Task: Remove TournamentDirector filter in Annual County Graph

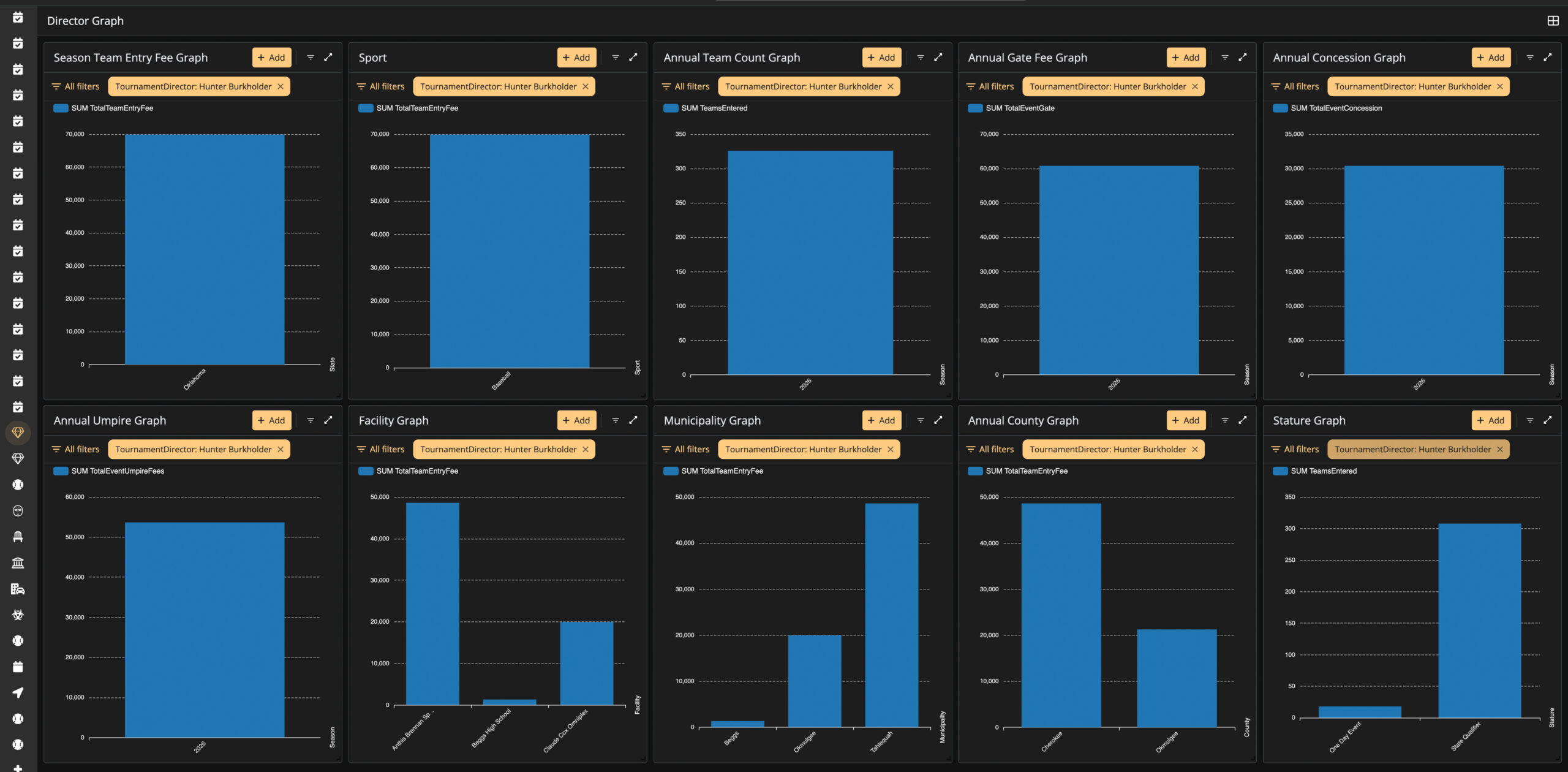Action: click(1195, 449)
